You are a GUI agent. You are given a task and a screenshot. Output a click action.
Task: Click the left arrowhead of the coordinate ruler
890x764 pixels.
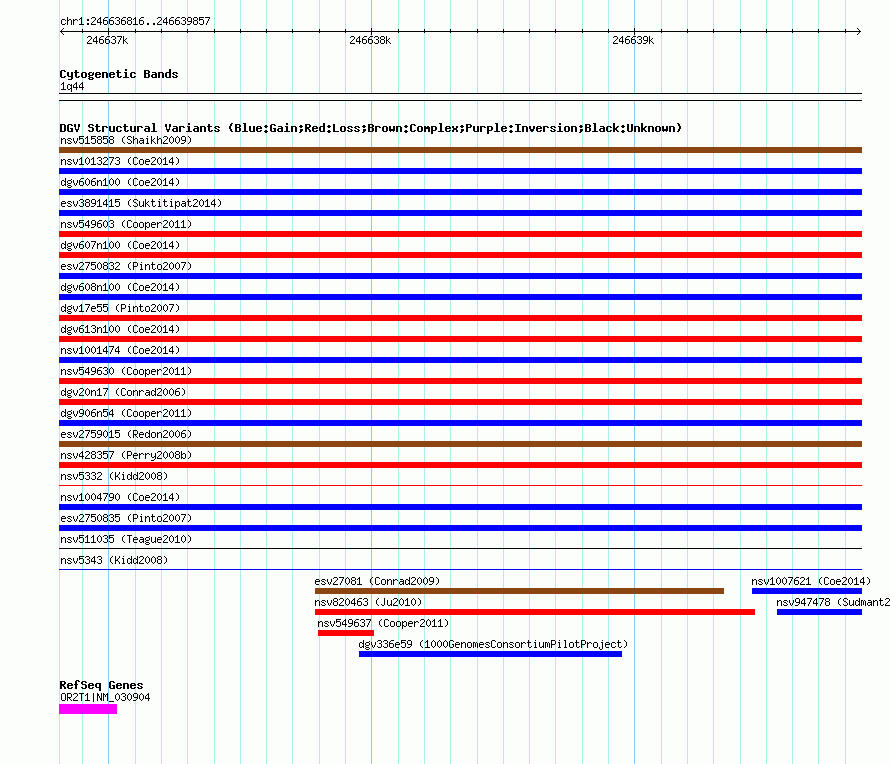pos(62,32)
